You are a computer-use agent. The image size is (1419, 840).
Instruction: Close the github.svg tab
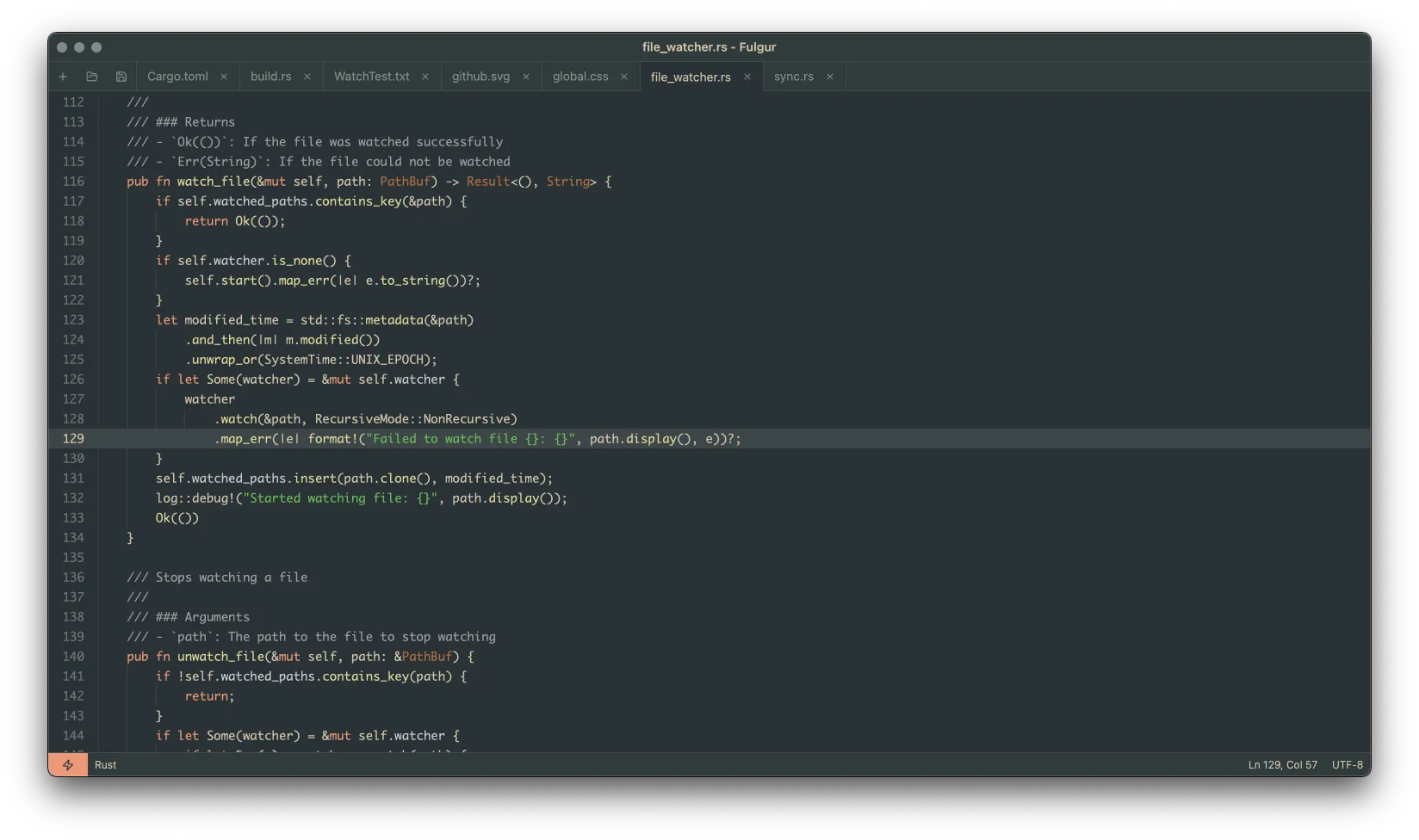point(526,77)
